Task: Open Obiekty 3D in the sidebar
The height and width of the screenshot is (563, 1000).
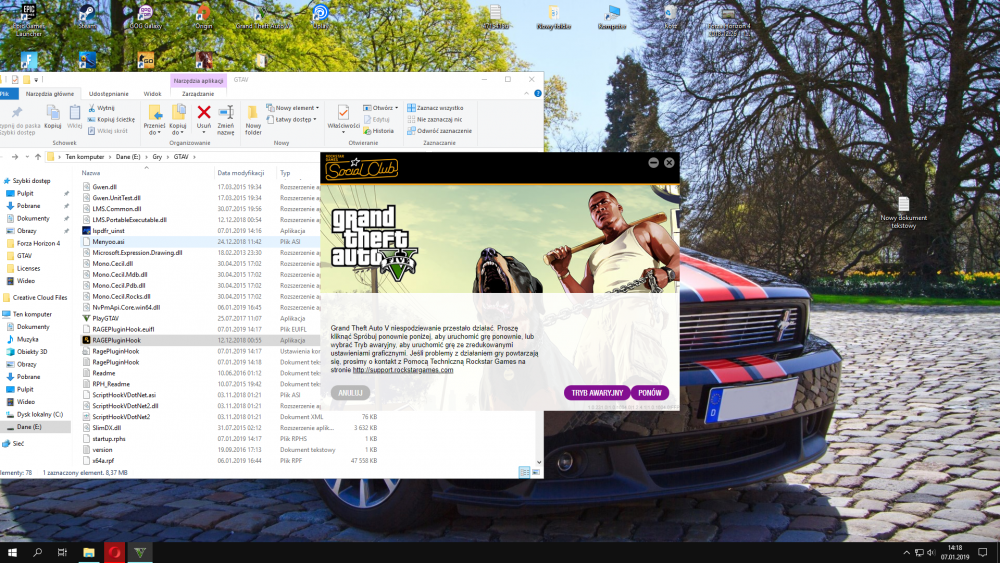Action: (x=32, y=351)
